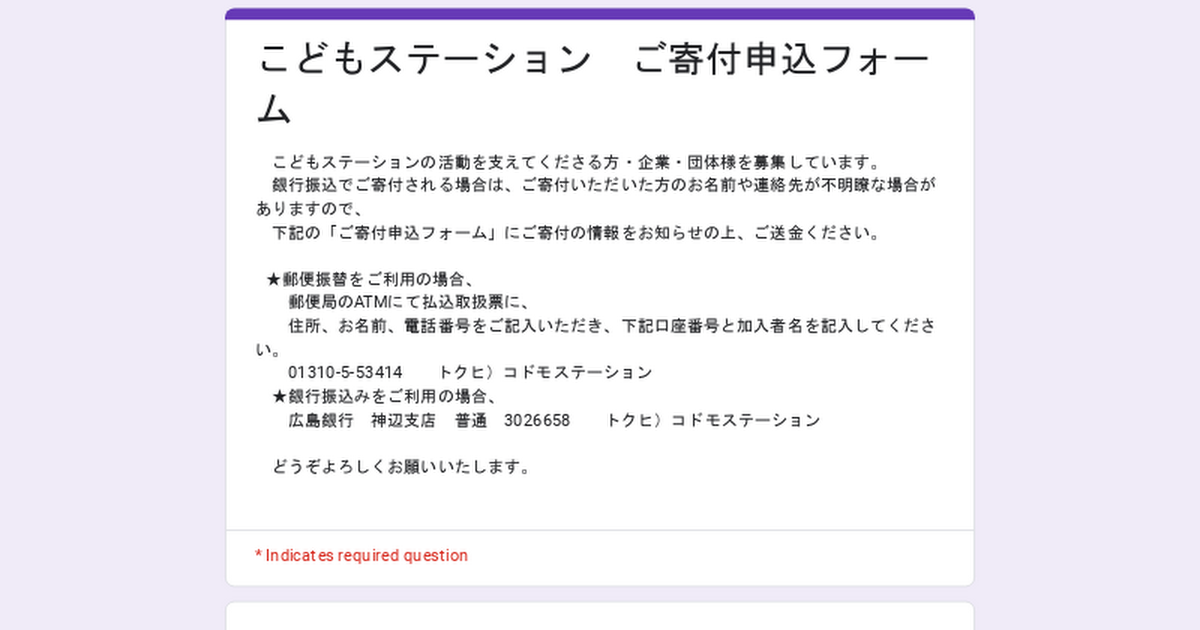Image resolution: width=1200 pixels, height=630 pixels.
Task: Click the line beginning 住所、お名前、電話番号をご記入
Action: pos(612,326)
